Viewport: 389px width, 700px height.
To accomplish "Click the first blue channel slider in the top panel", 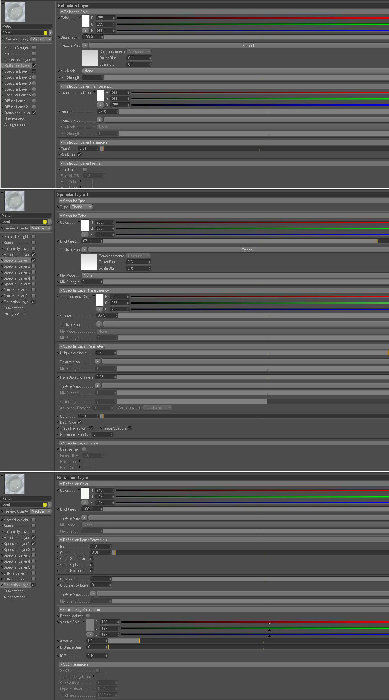I will click(252, 30).
